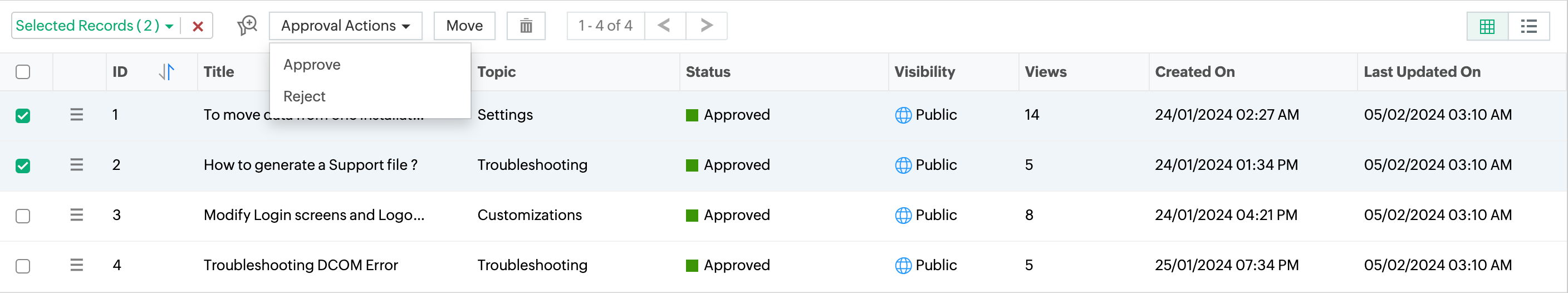Collapse the Approval Actions dropdown
The image size is (1568, 293).
tap(345, 26)
